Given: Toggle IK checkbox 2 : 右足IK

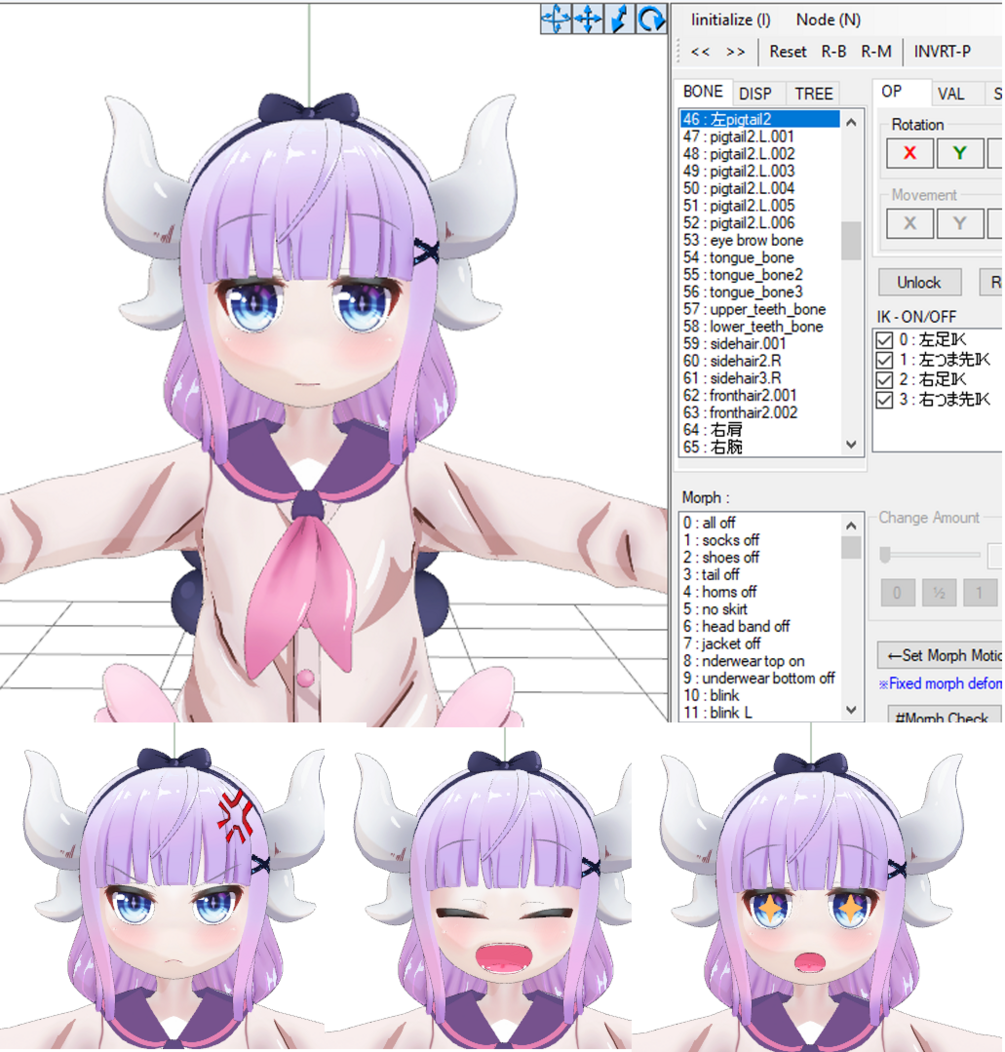Looking at the screenshot, I should (x=884, y=380).
